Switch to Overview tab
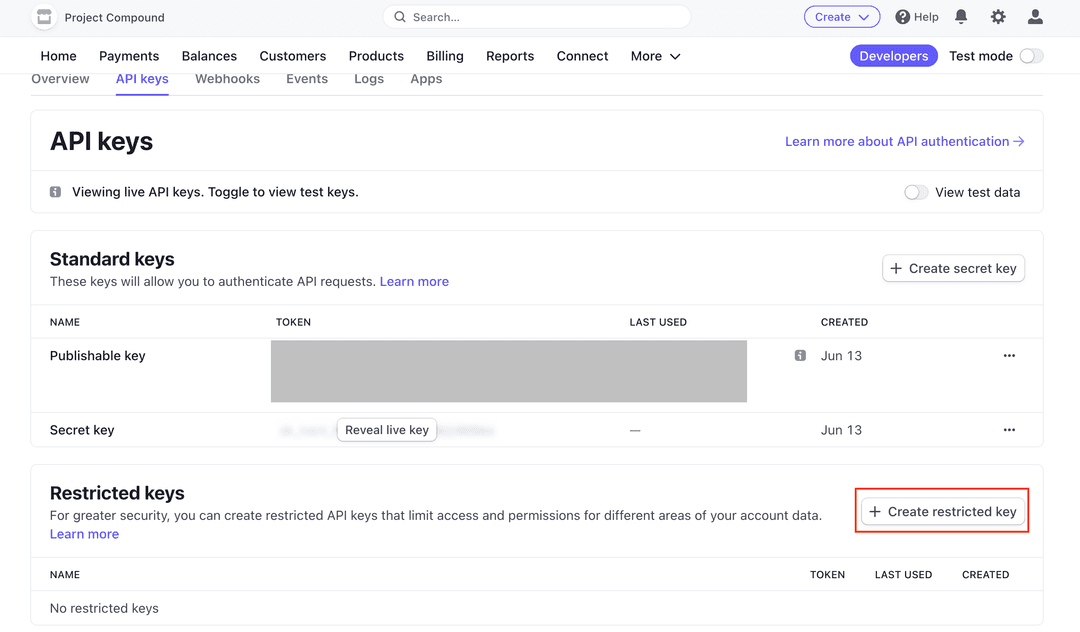 pos(61,78)
